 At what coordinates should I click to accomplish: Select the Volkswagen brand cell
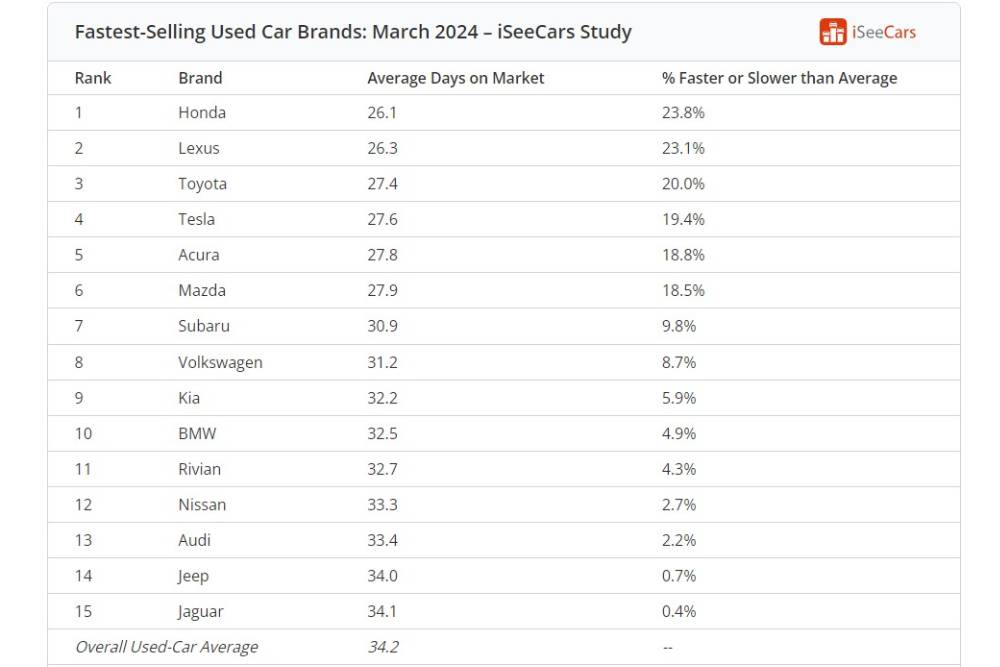click(x=220, y=362)
